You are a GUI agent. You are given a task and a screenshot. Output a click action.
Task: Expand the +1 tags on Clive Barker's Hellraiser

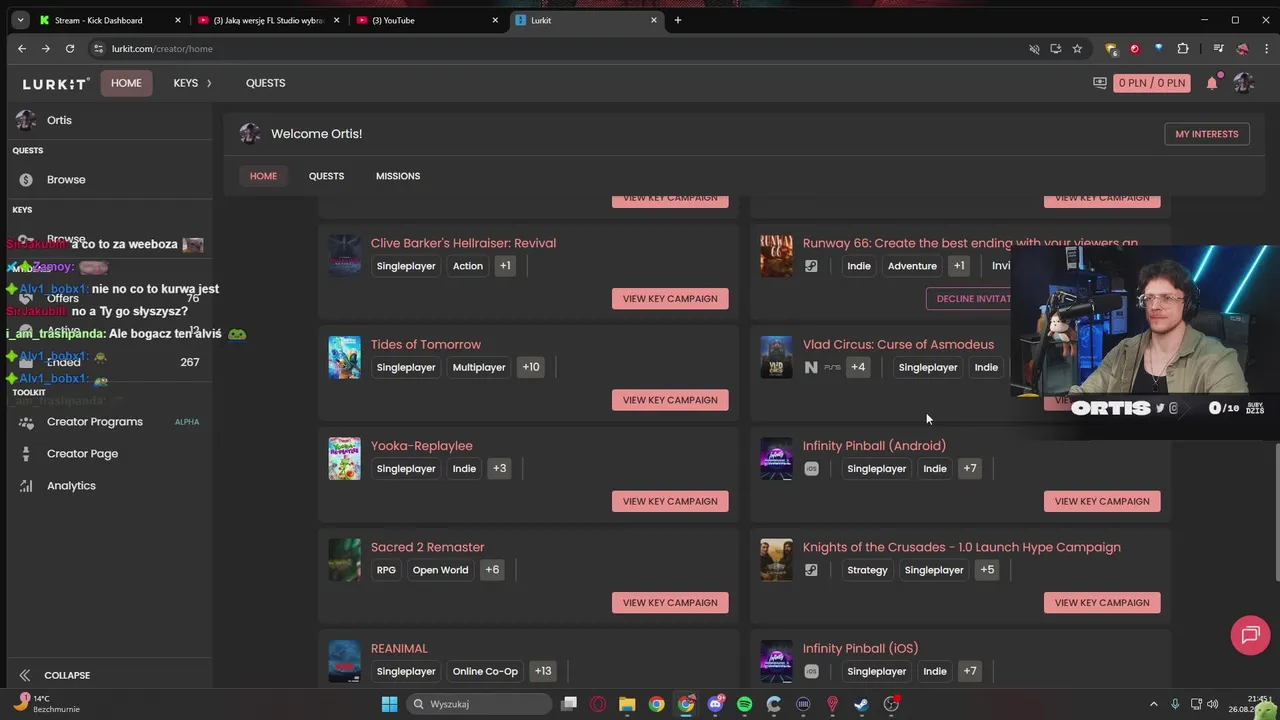(505, 266)
